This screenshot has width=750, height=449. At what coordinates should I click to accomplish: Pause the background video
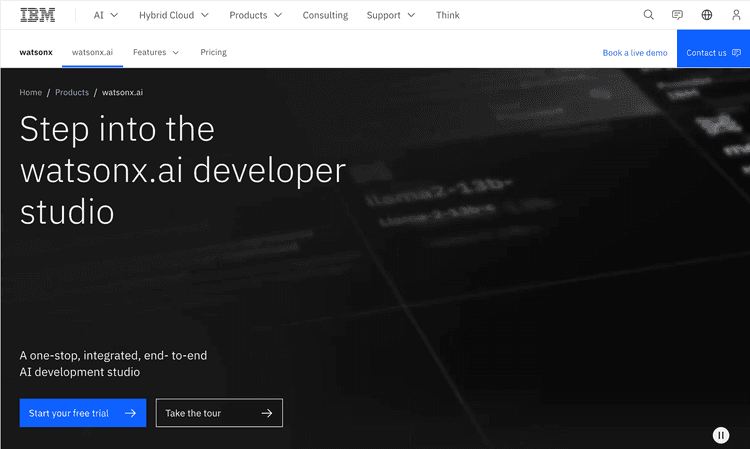(x=721, y=435)
